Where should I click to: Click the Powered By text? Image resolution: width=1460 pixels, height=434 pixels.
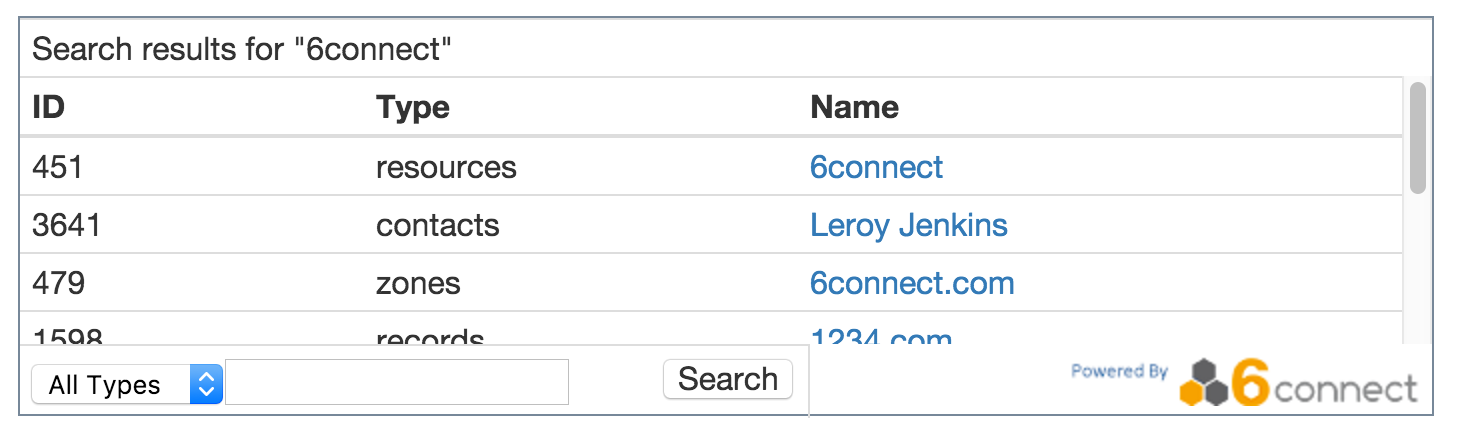[x=1119, y=372]
